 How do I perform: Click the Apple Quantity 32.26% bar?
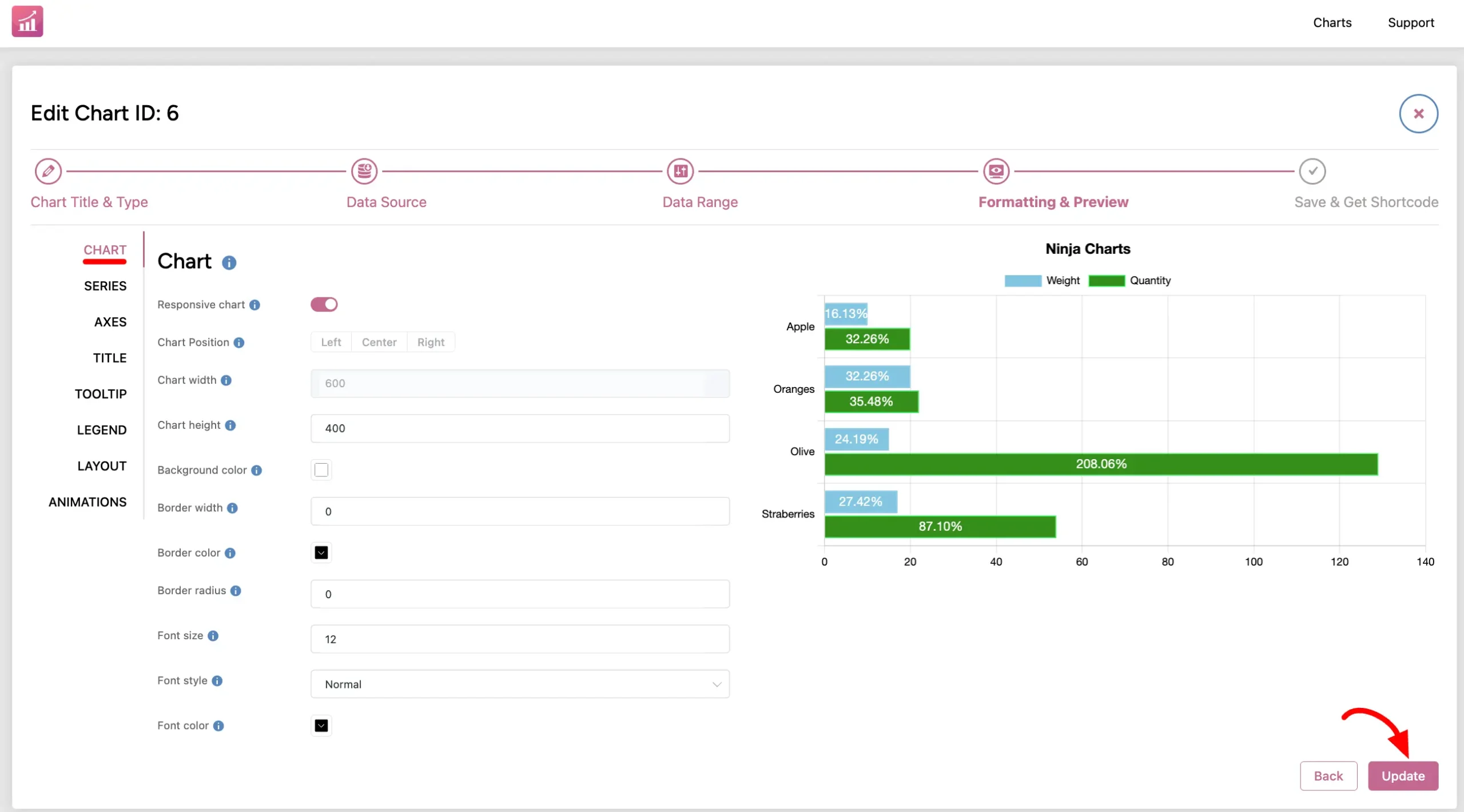tap(867, 339)
